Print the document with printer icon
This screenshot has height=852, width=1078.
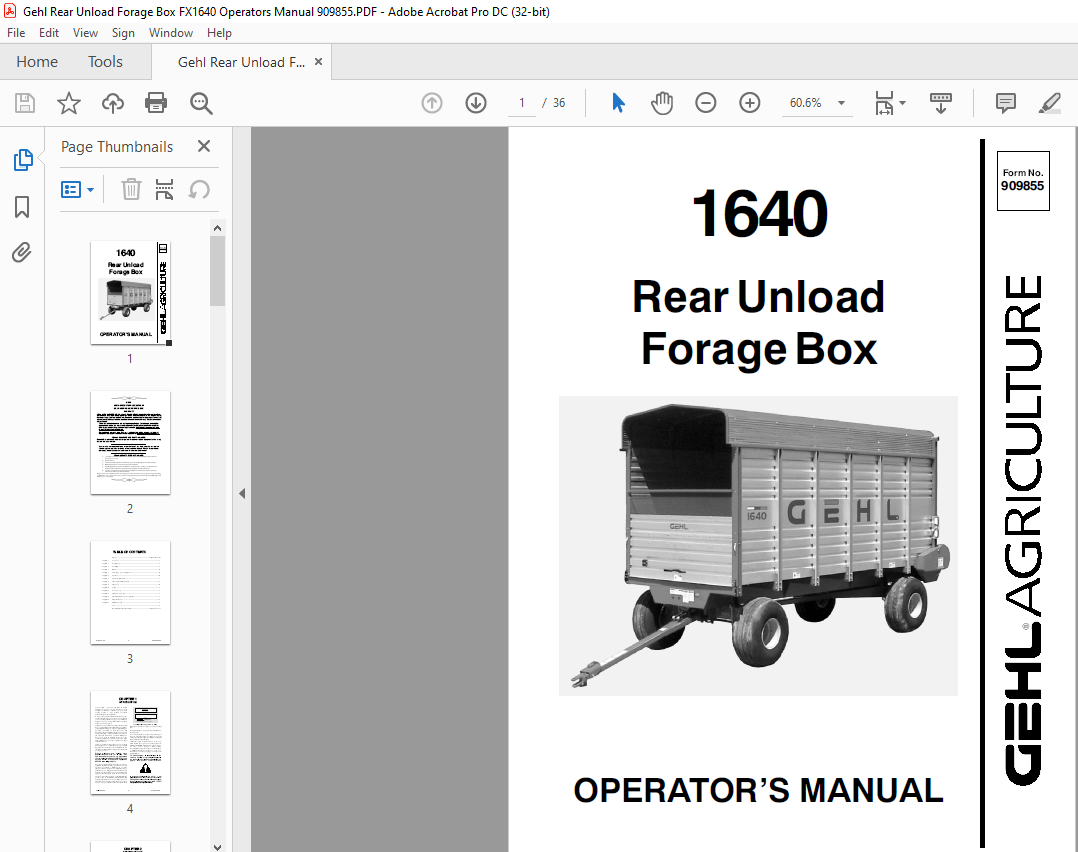156,103
